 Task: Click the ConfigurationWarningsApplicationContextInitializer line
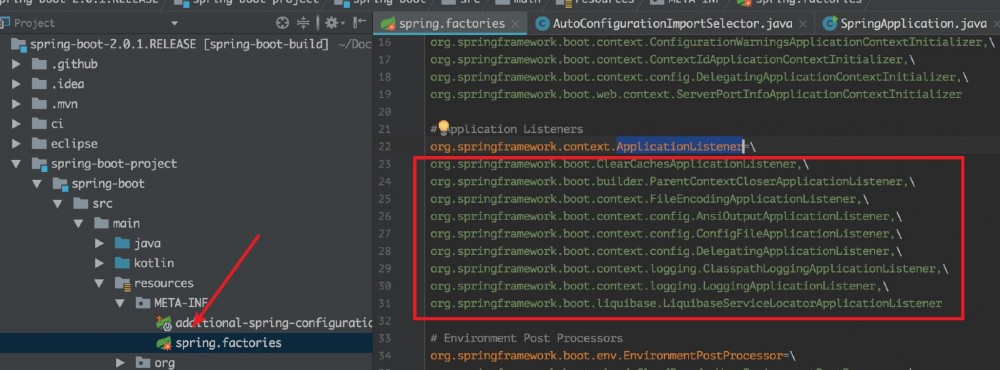[x=712, y=42]
